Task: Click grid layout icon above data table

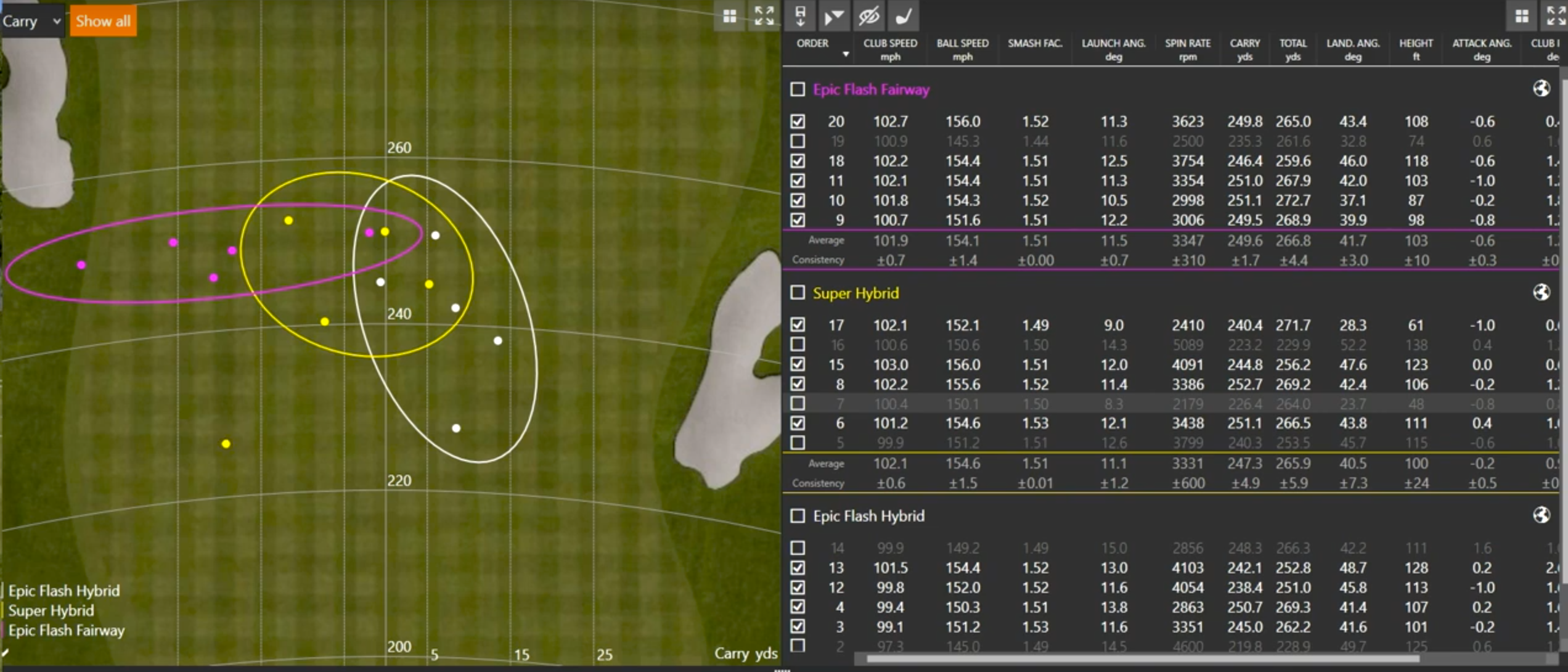Action: tap(1522, 17)
